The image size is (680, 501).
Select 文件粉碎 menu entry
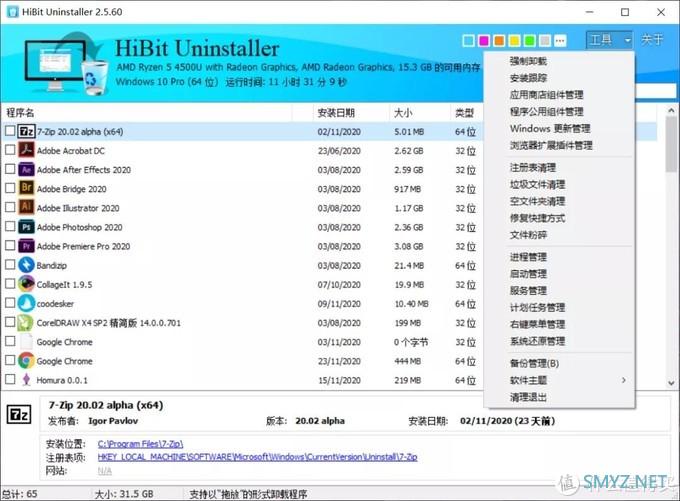tap(528, 235)
